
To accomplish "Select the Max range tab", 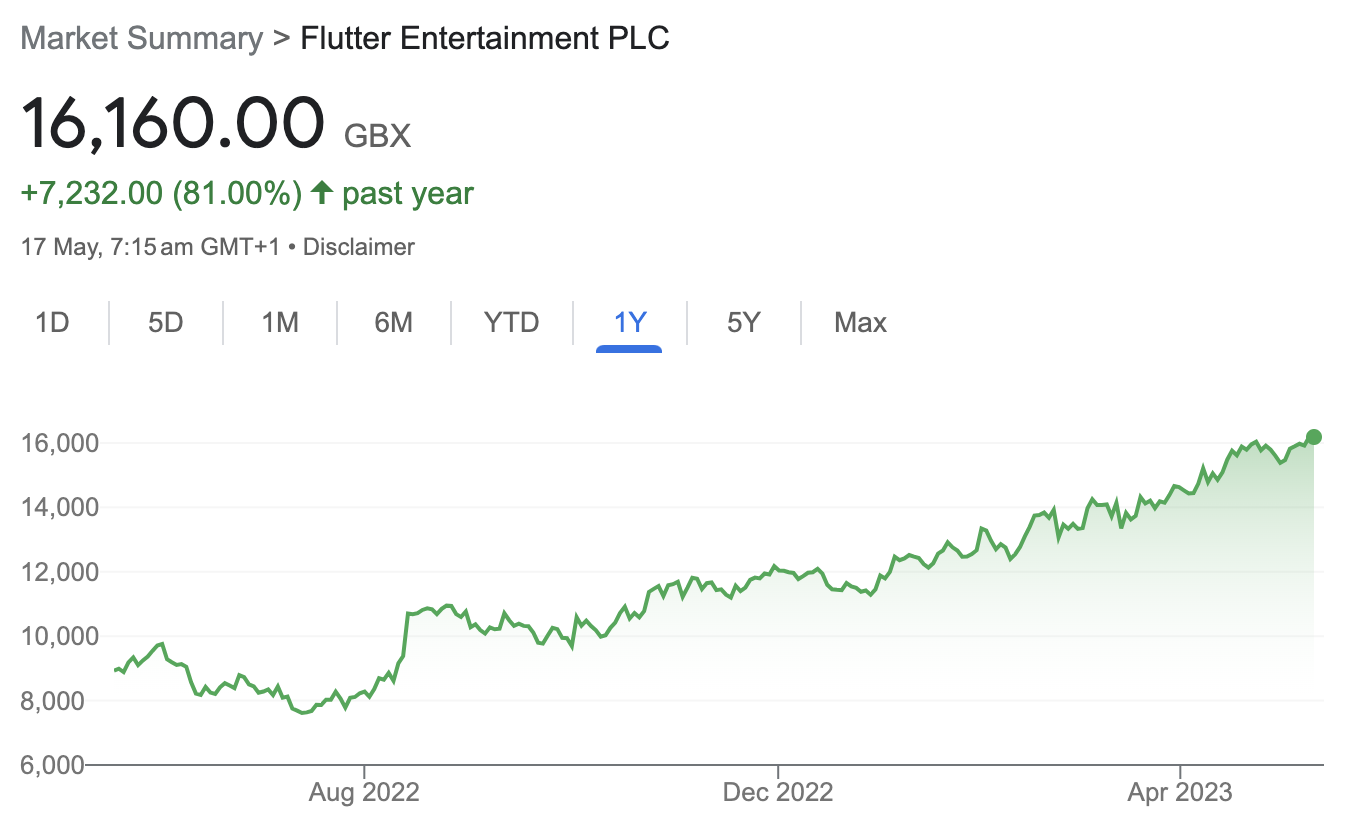I will pyautogui.click(x=860, y=323).
